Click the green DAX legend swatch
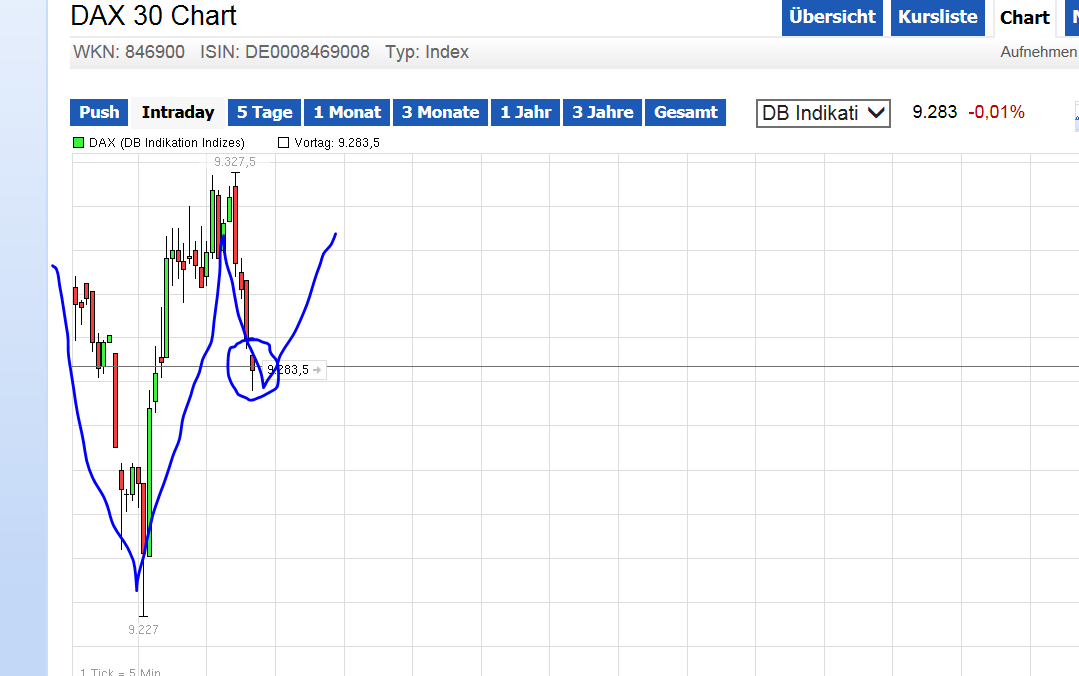1079x676 pixels. point(78,142)
